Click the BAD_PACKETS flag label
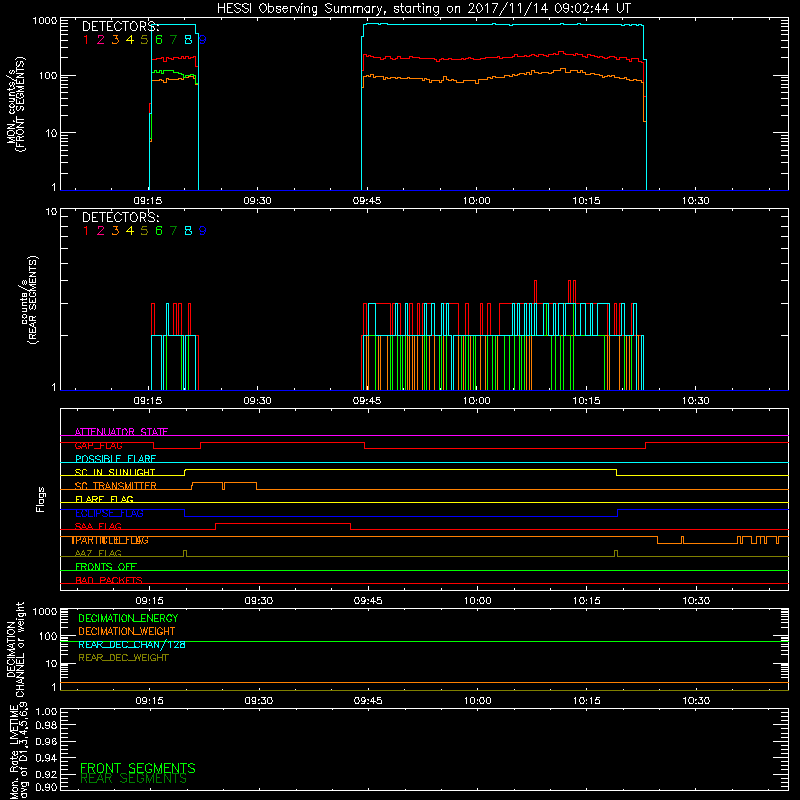Screen dimensions: 800x800 pyautogui.click(x=109, y=581)
